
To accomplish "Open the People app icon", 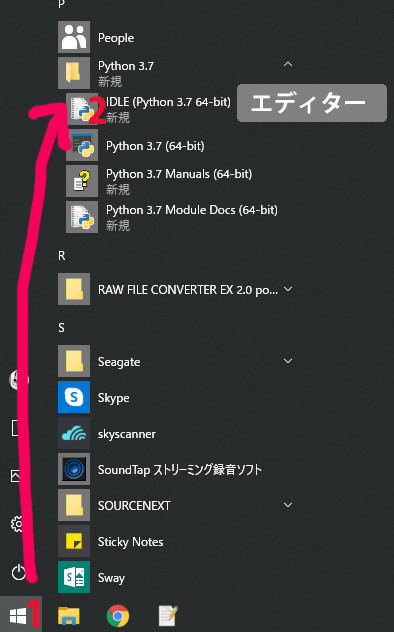I will [74, 37].
